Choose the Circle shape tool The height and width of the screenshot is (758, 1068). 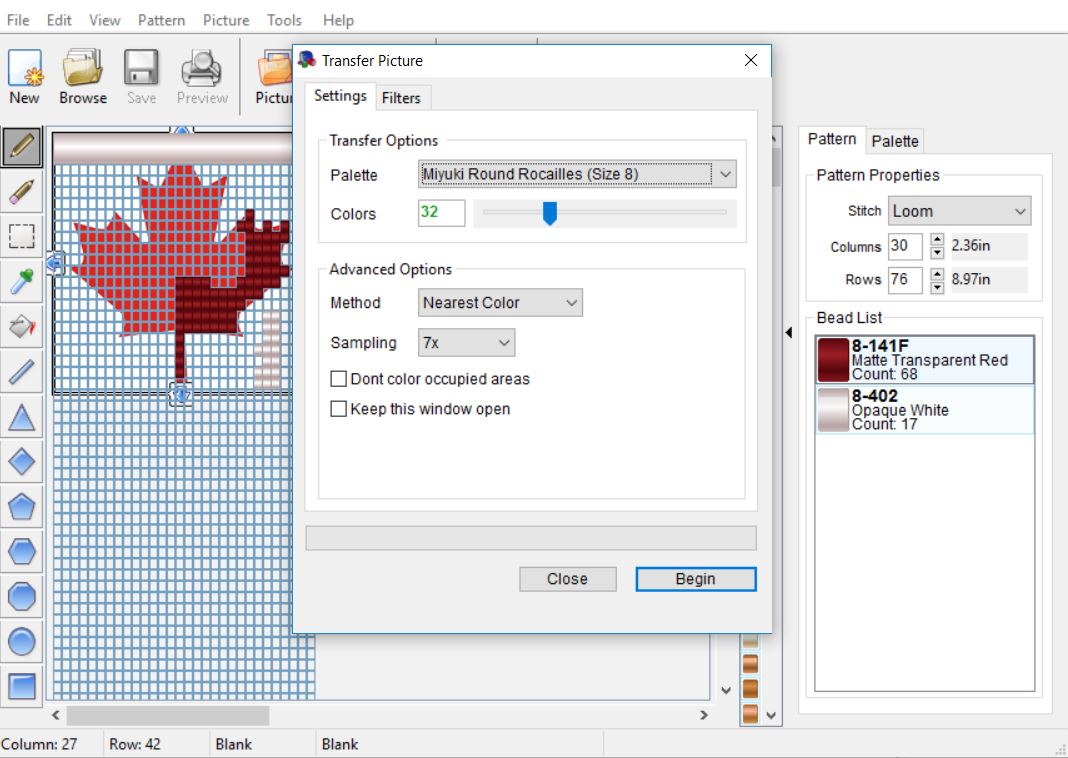[22, 642]
